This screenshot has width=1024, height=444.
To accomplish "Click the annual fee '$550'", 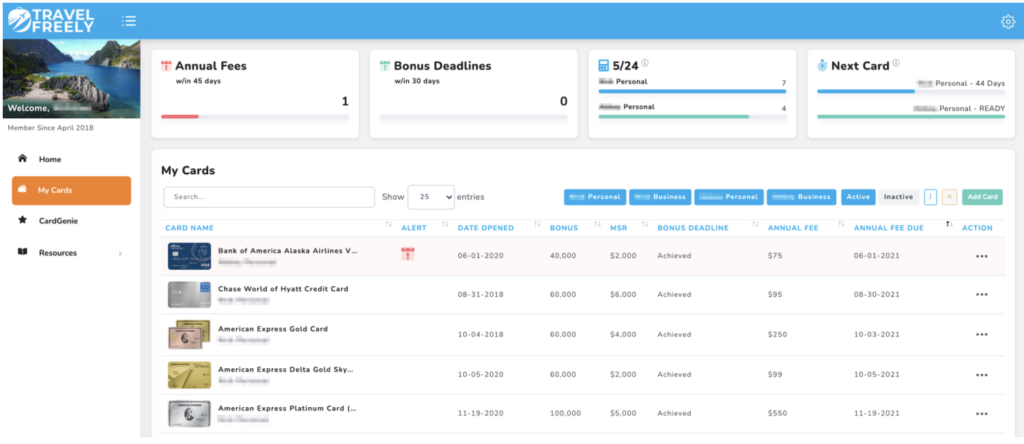I will pos(777,413).
